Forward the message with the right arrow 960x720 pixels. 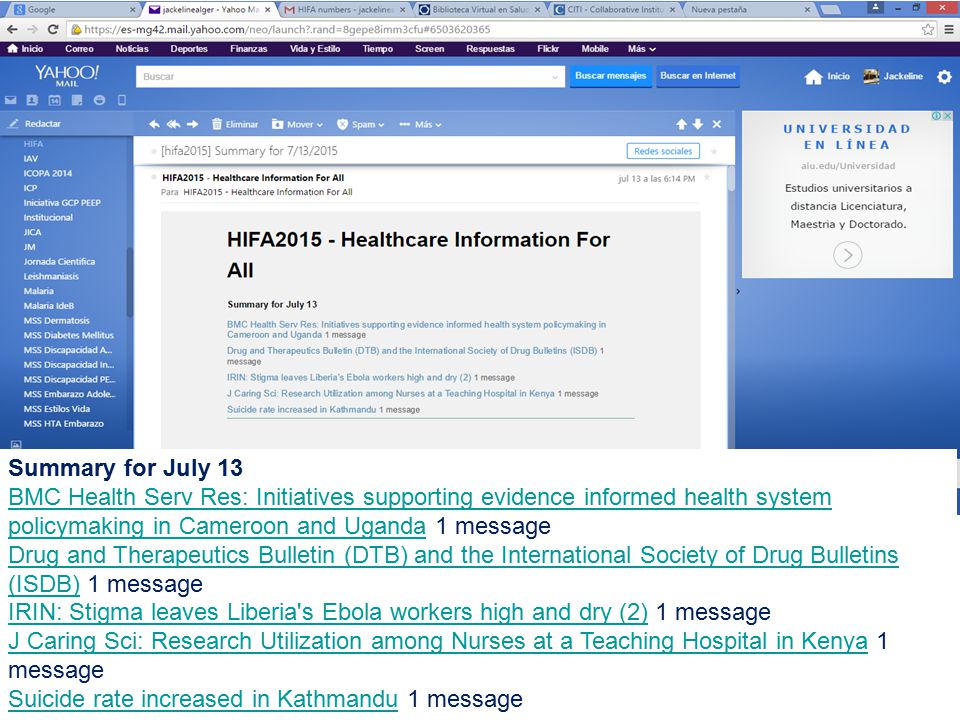pyautogui.click(x=193, y=124)
